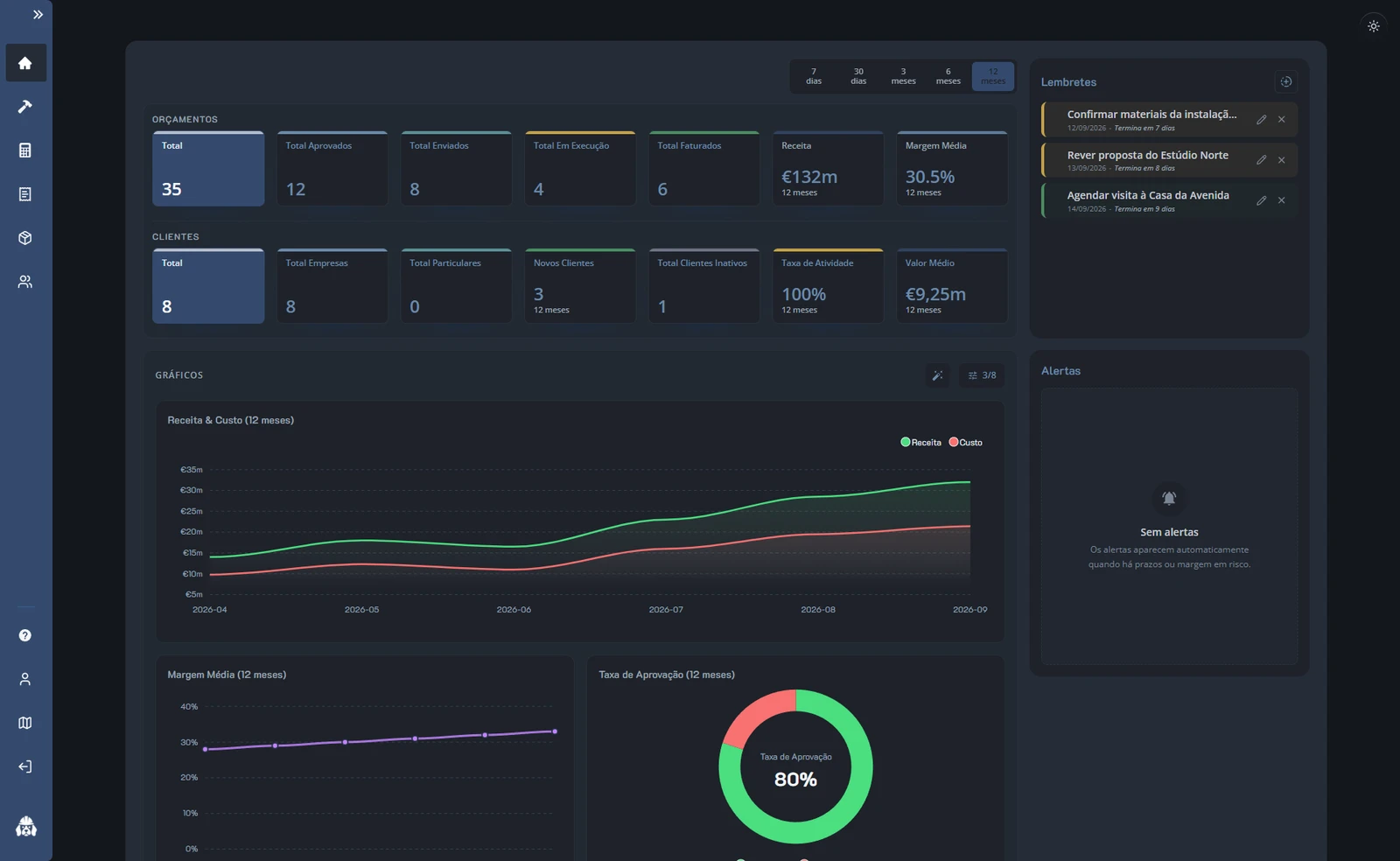Screen dimensions: 1400x861
Task: Select the 12 meses time range
Action: click(993, 76)
